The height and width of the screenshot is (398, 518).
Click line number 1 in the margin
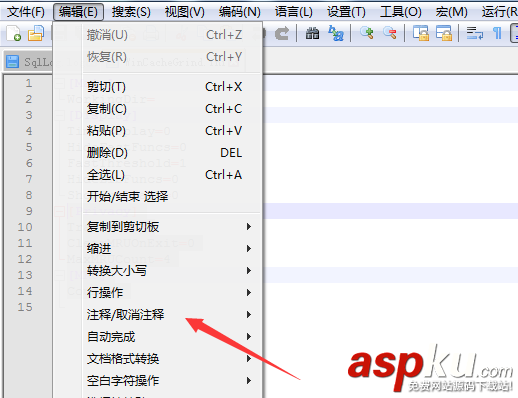pyautogui.click(x=29, y=83)
